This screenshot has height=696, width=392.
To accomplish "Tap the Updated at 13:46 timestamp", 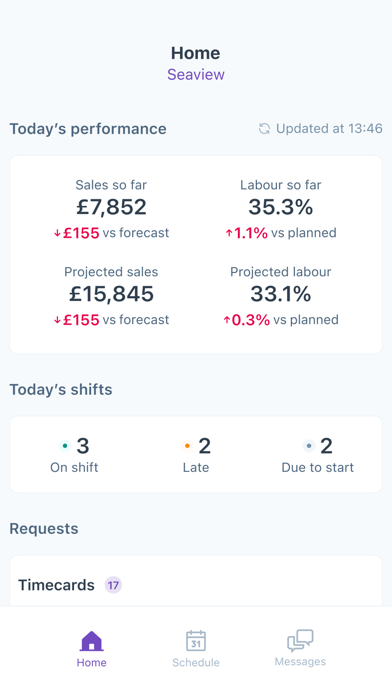I will [x=329, y=129].
